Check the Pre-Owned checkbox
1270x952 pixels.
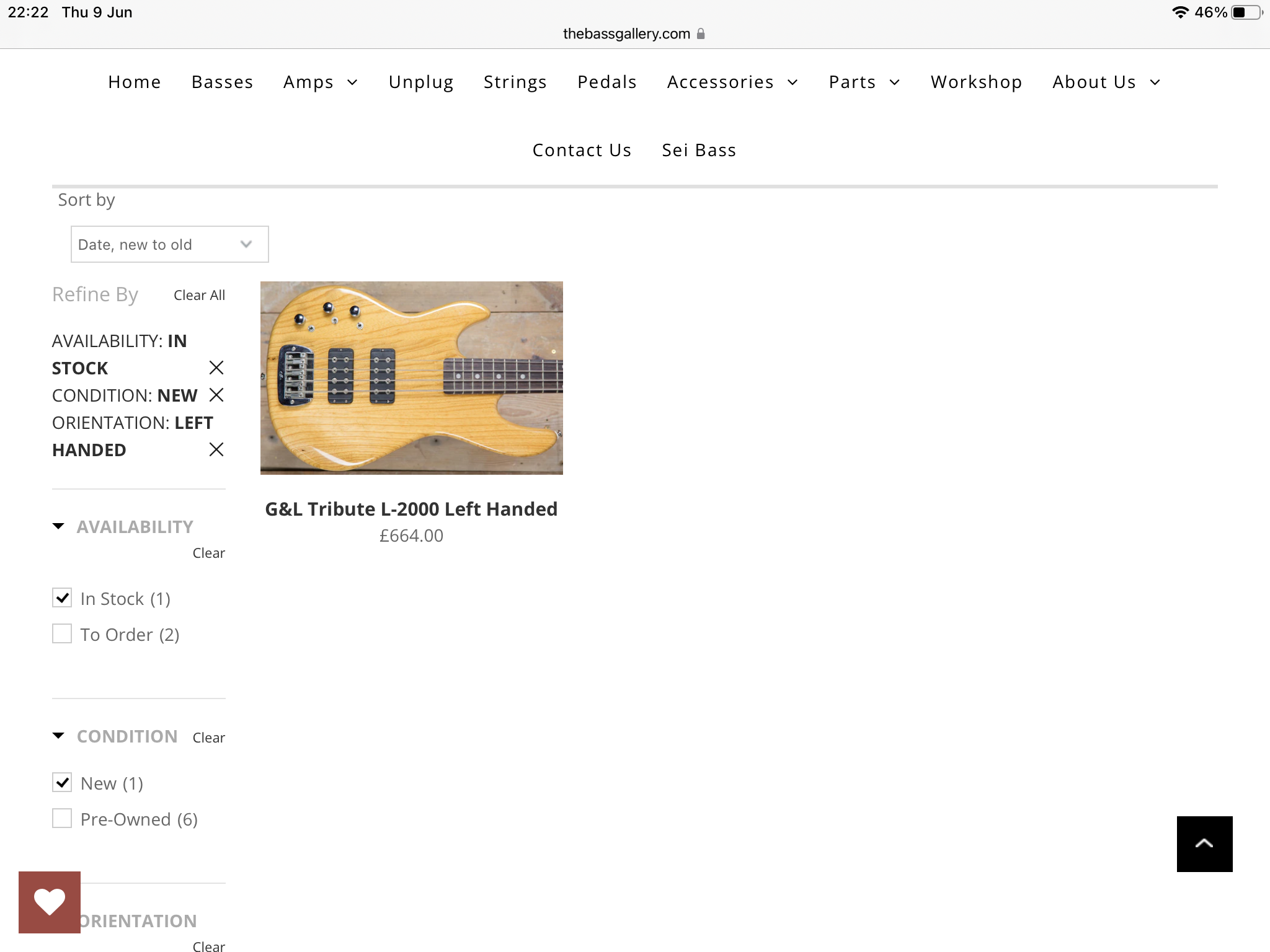pyautogui.click(x=62, y=818)
